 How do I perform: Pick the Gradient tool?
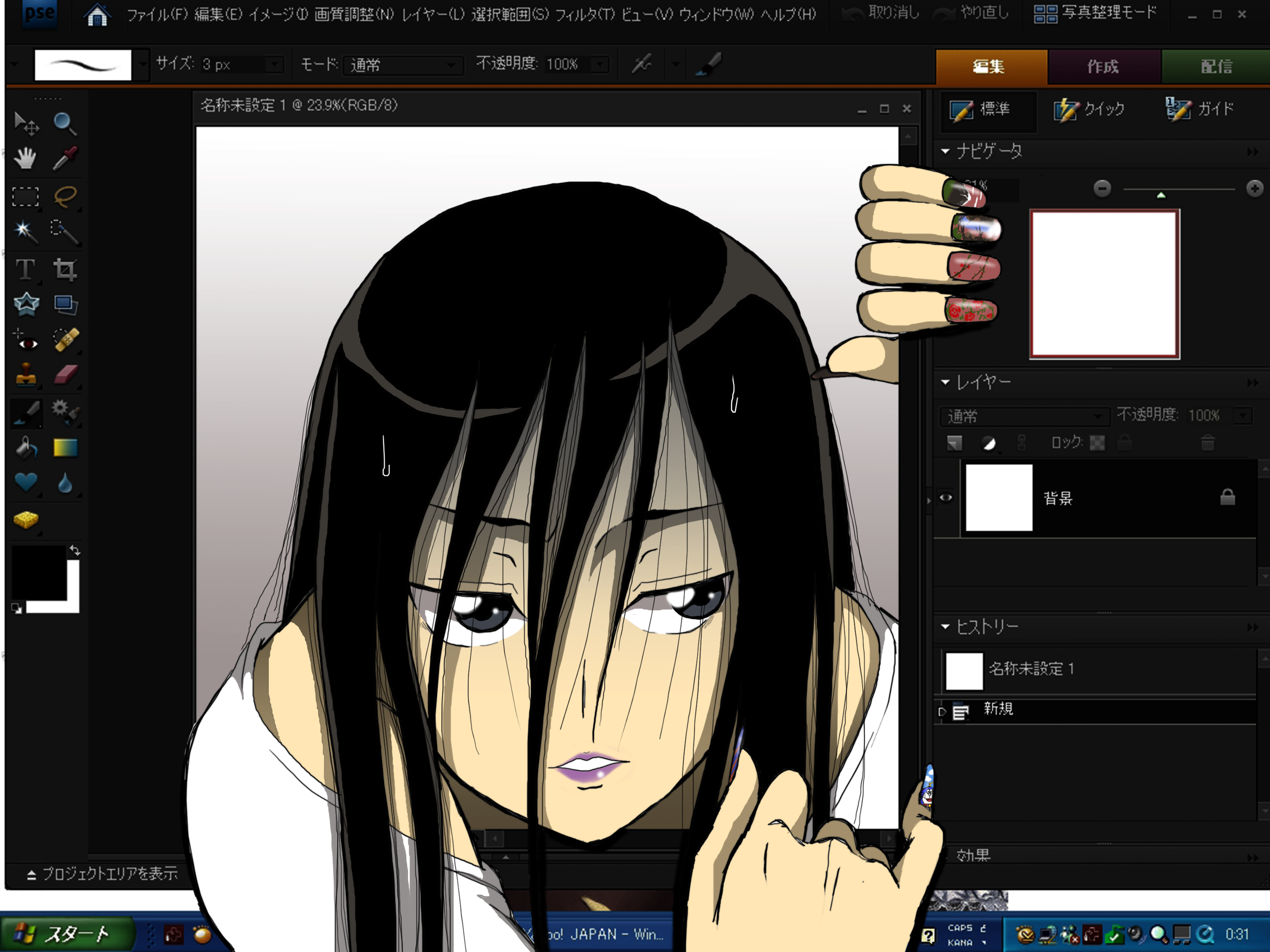pos(65,447)
